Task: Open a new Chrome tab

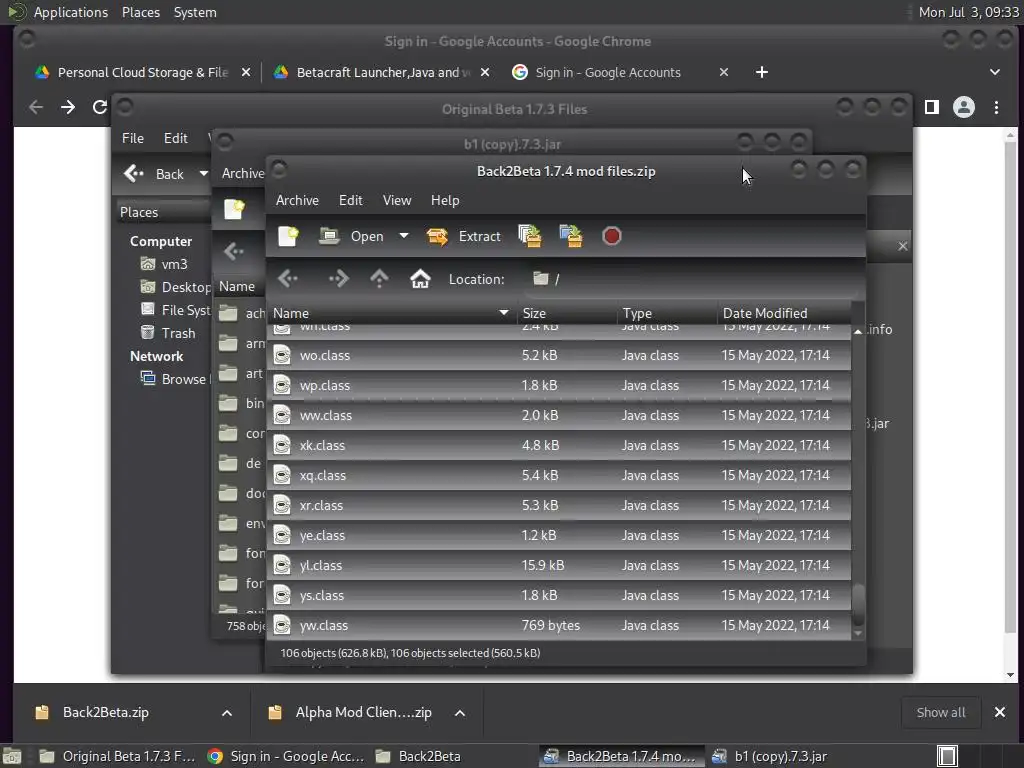Action: point(761,72)
